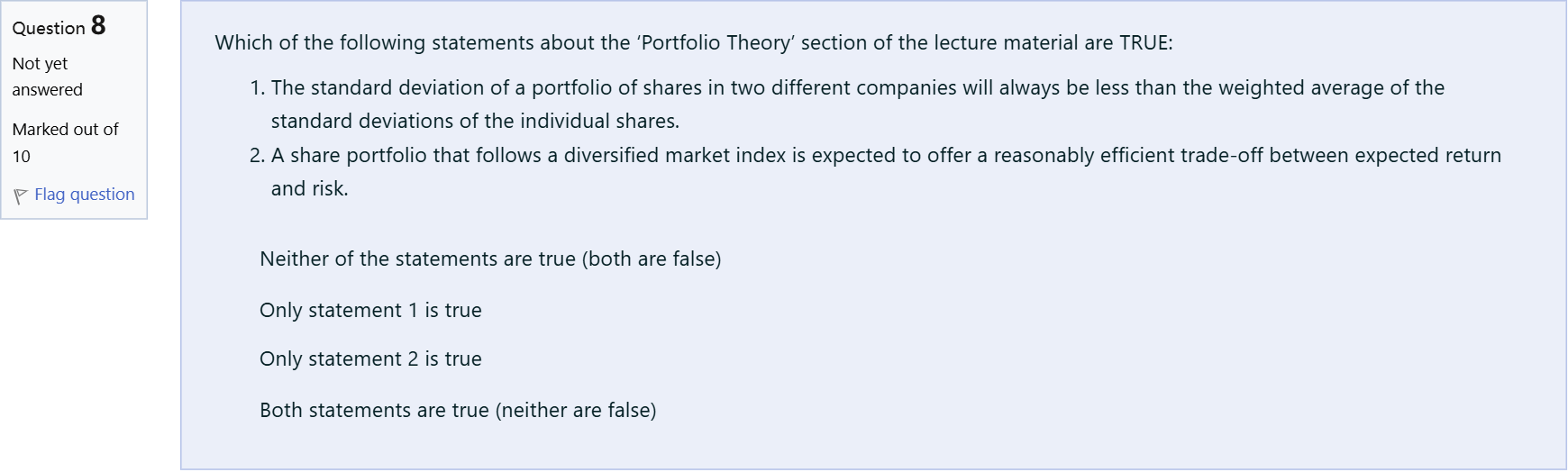Viewport: 1568px width, 472px height.
Task: Click the mark value 10
Action: (22, 157)
